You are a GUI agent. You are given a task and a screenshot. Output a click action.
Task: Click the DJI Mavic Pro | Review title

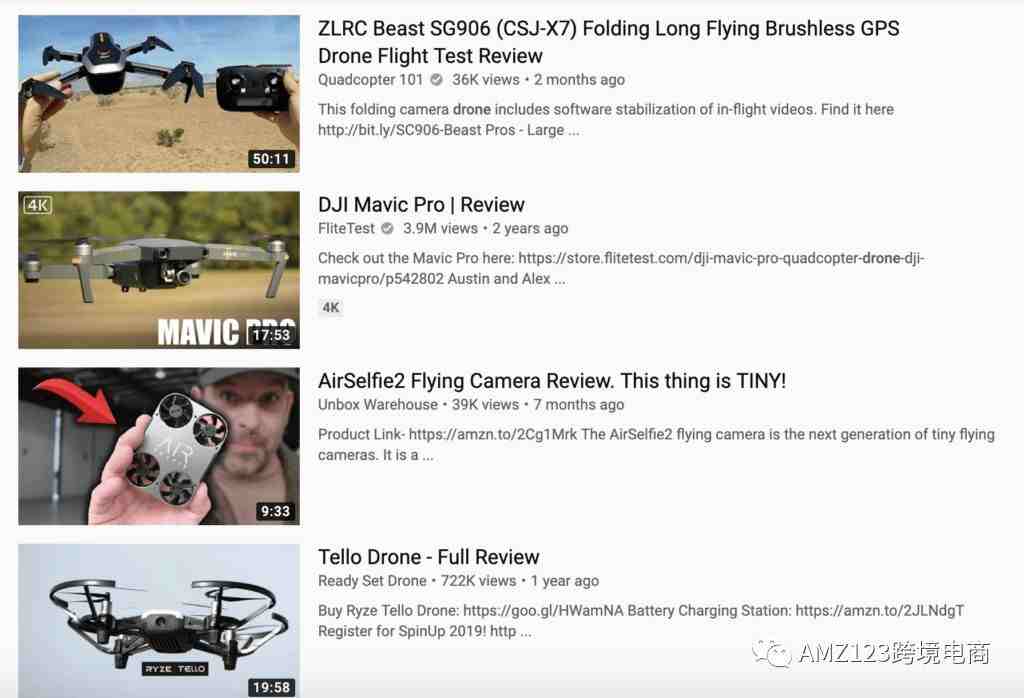421,204
